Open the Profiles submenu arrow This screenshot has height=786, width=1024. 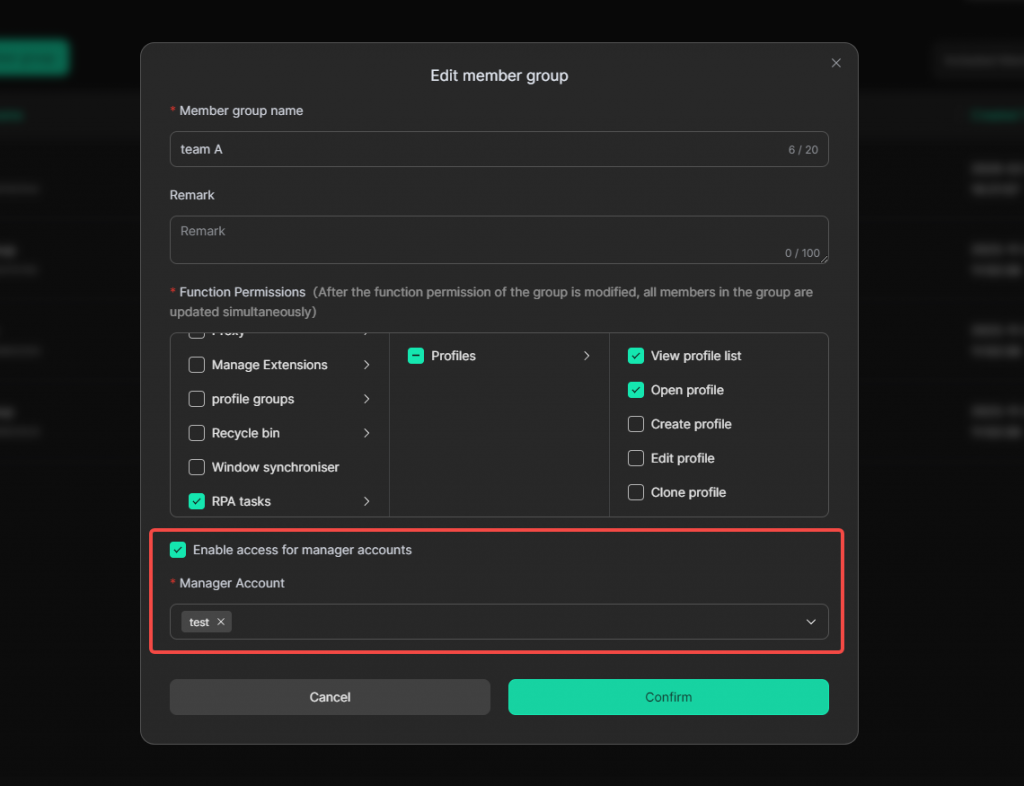point(586,356)
